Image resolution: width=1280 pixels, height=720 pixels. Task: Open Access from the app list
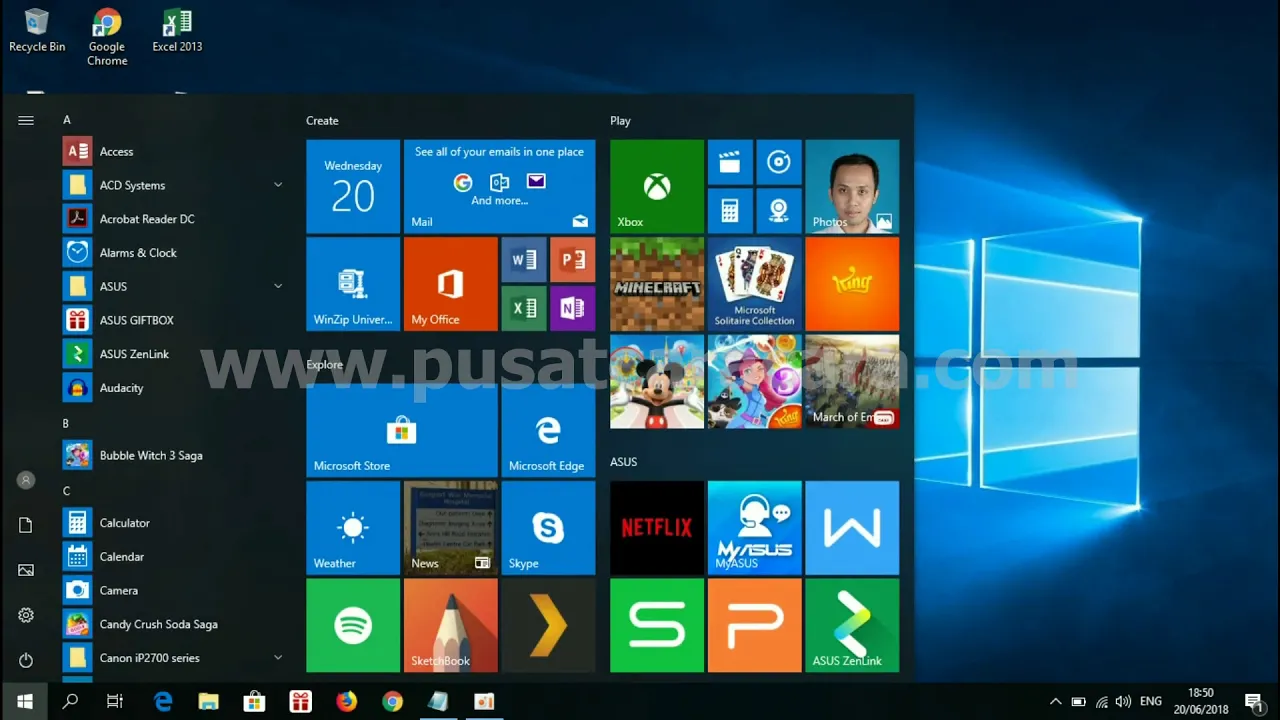[174, 152]
